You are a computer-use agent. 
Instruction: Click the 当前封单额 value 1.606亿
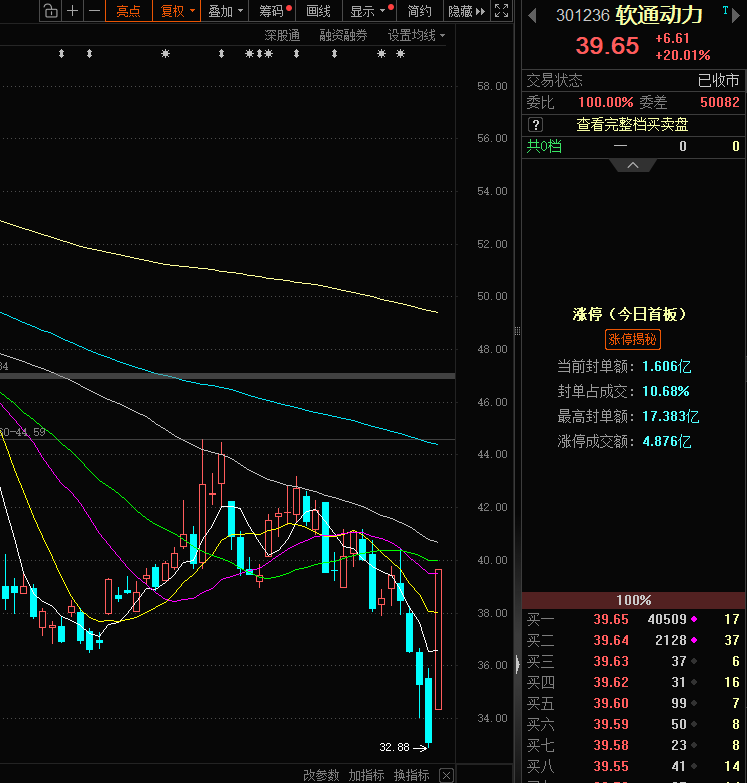pos(667,367)
